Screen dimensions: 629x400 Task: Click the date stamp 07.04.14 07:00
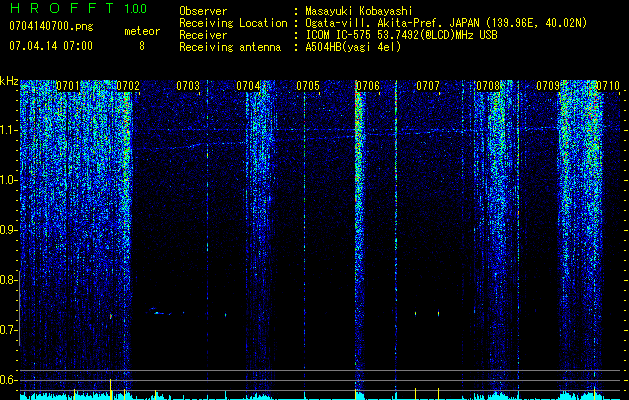pos(51,46)
